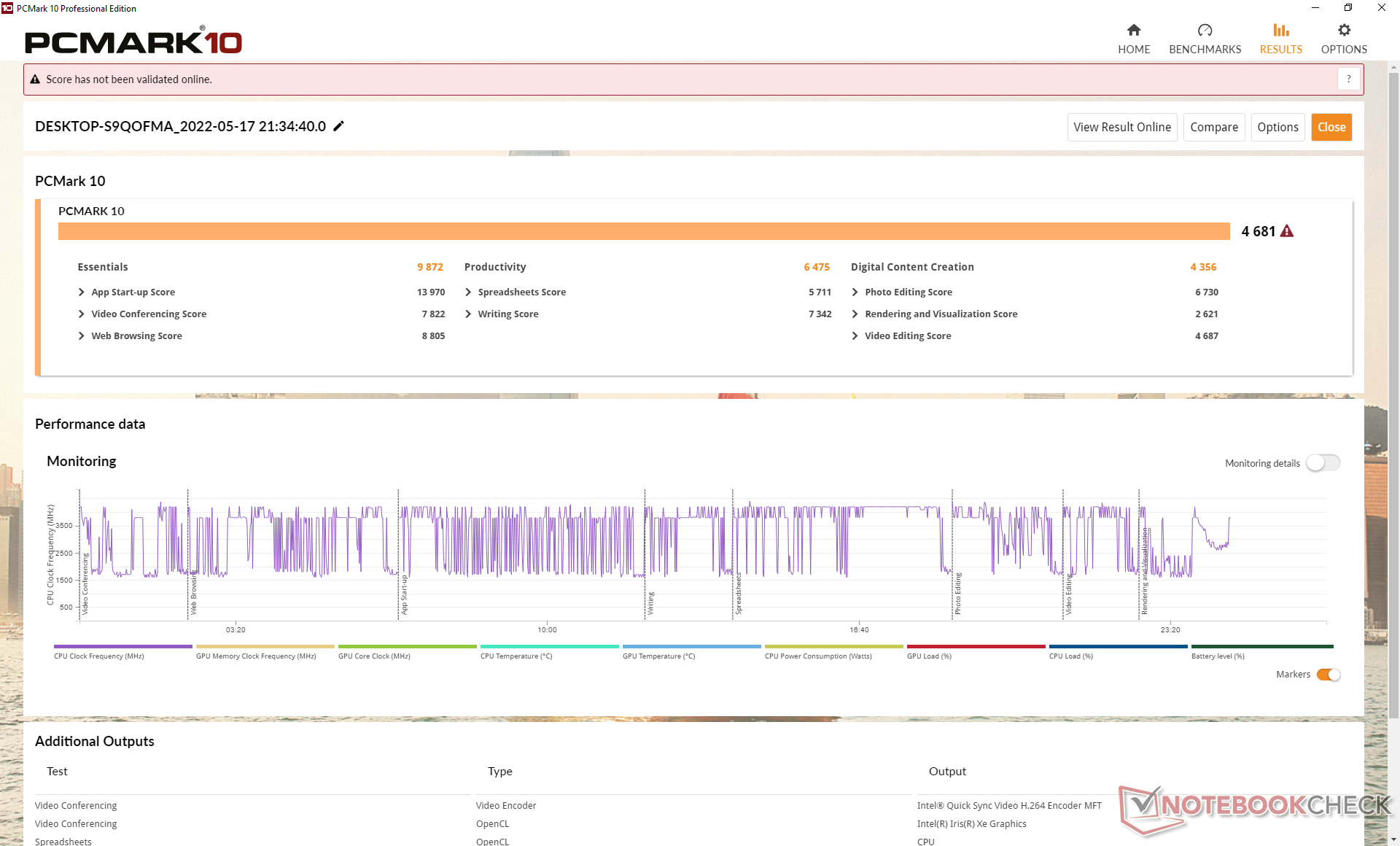
Task: Click View Result Online button
Action: point(1121,127)
